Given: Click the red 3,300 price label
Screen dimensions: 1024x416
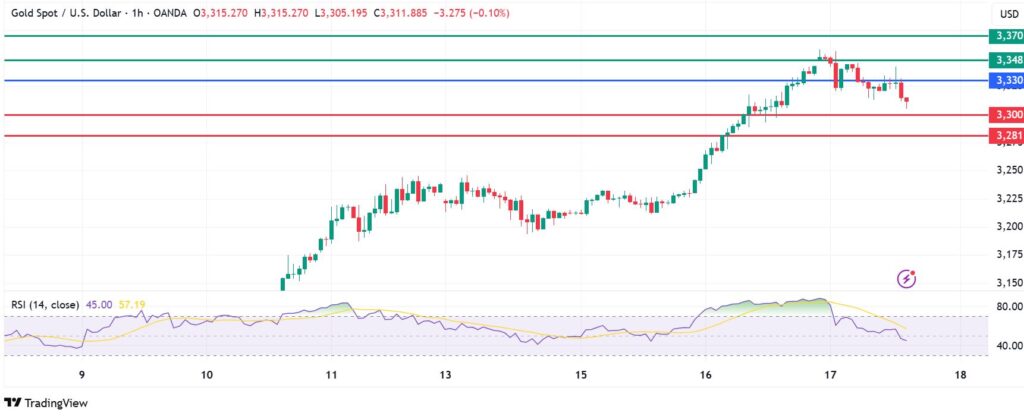Looking at the screenshot, I should pos(1004,115).
